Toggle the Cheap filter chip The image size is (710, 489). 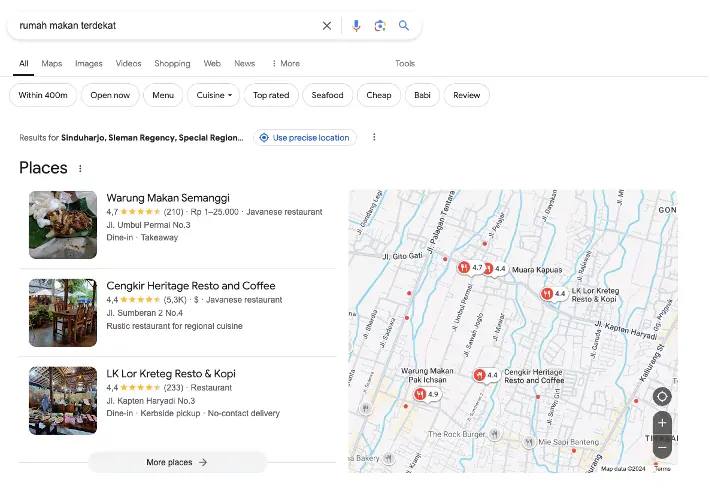(x=379, y=95)
